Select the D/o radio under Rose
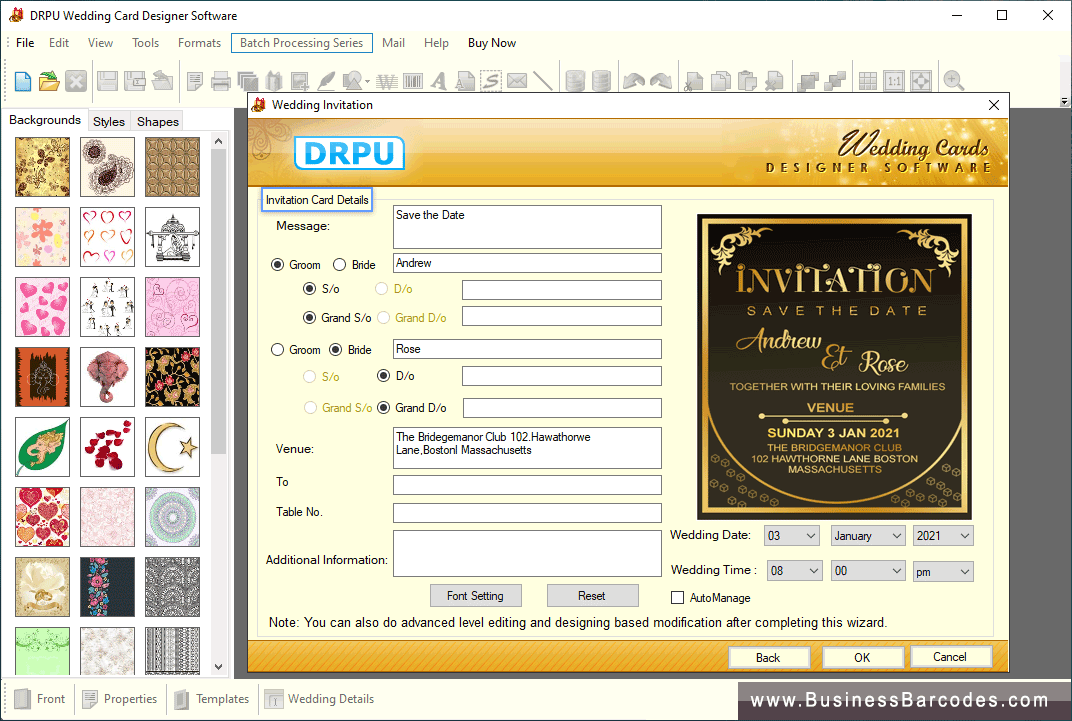The height and width of the screenshot is (721, 1072). (384, 376)
